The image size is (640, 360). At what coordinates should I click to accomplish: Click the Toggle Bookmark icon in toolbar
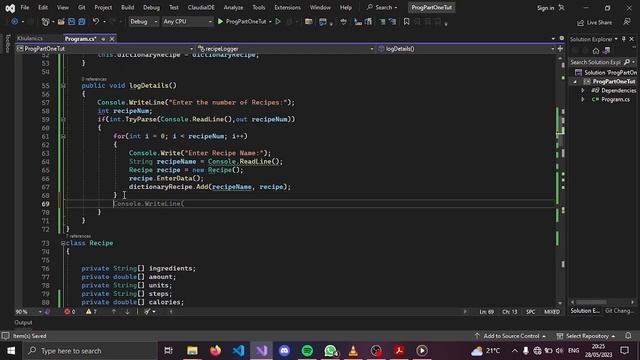(407, 22)
